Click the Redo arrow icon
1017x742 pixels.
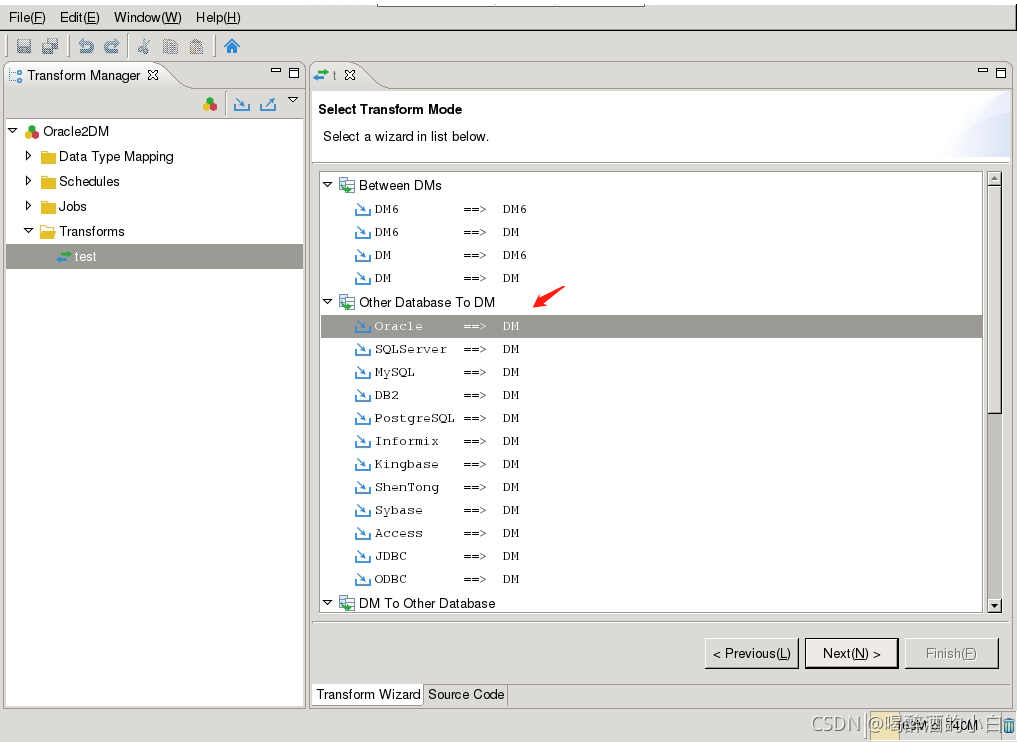[112, 46]
